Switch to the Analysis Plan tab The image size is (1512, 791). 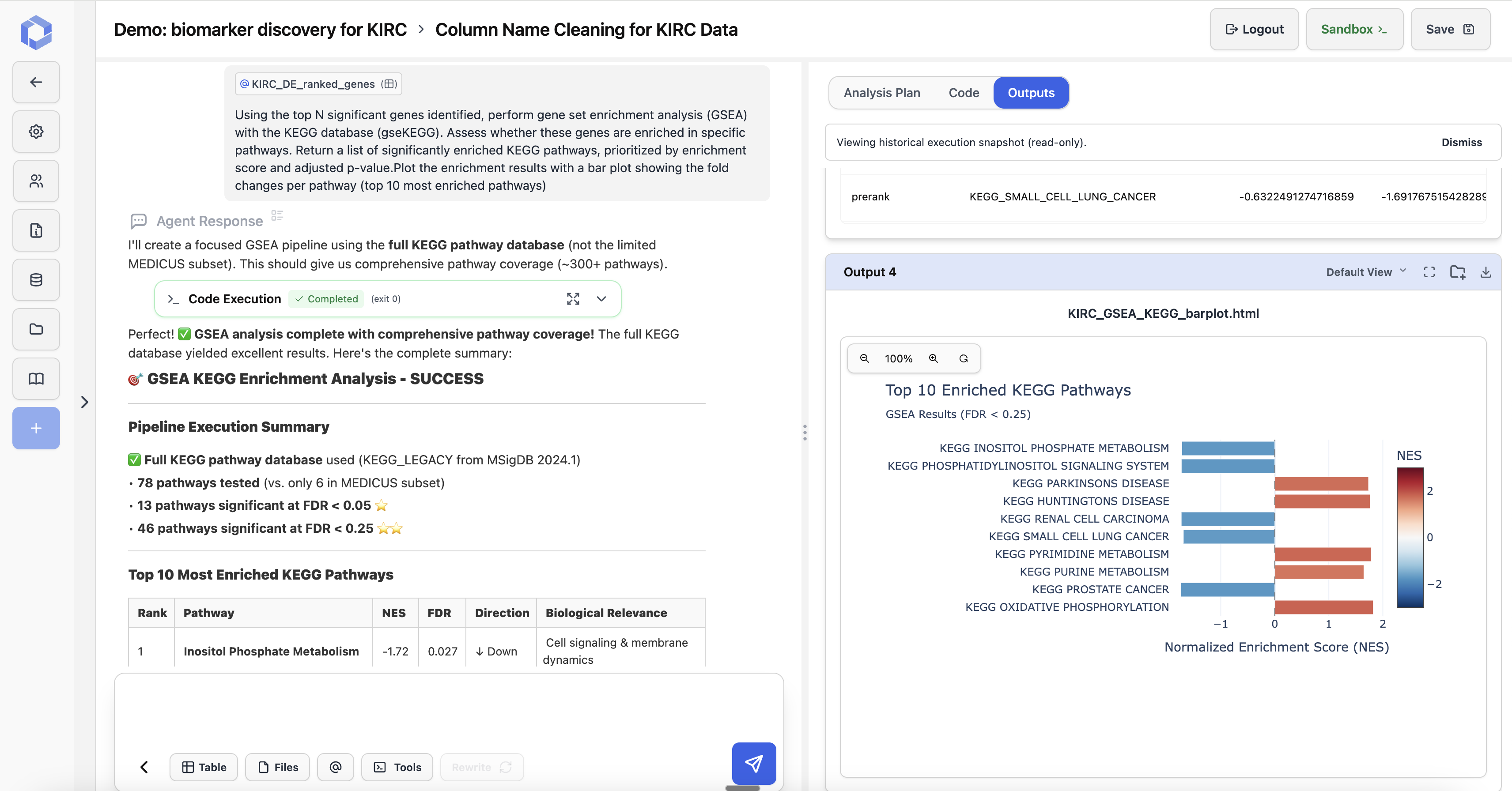(881, 93)
